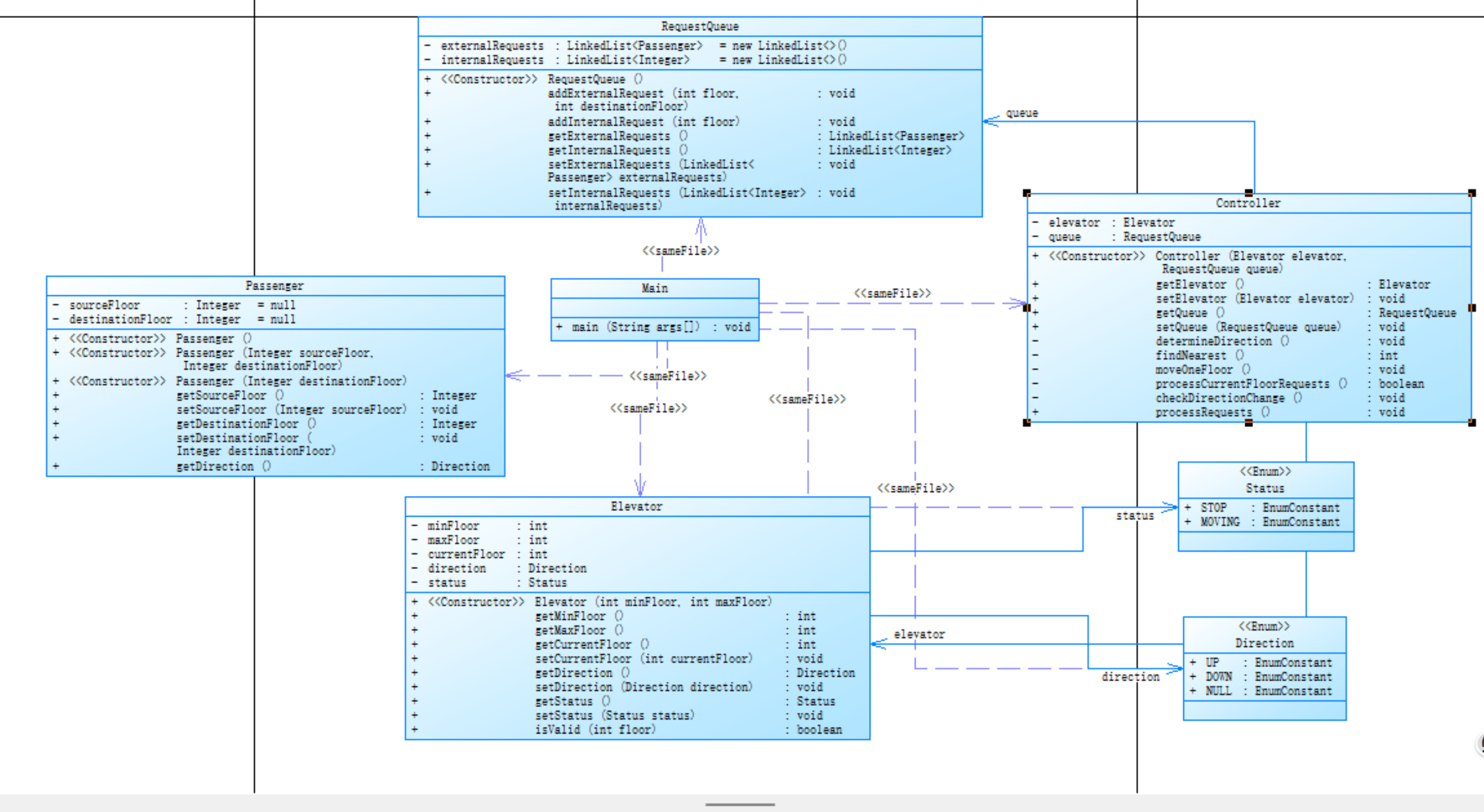Image resolution: width=1484 pixels, height=812 pixels.
Task: Click Controller's top-middle selection handle
Action: tap(1248, 193)
